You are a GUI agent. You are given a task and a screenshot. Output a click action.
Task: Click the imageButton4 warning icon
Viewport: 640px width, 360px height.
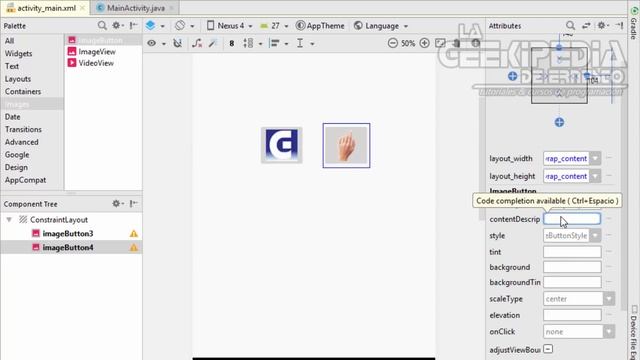point(133,247)
